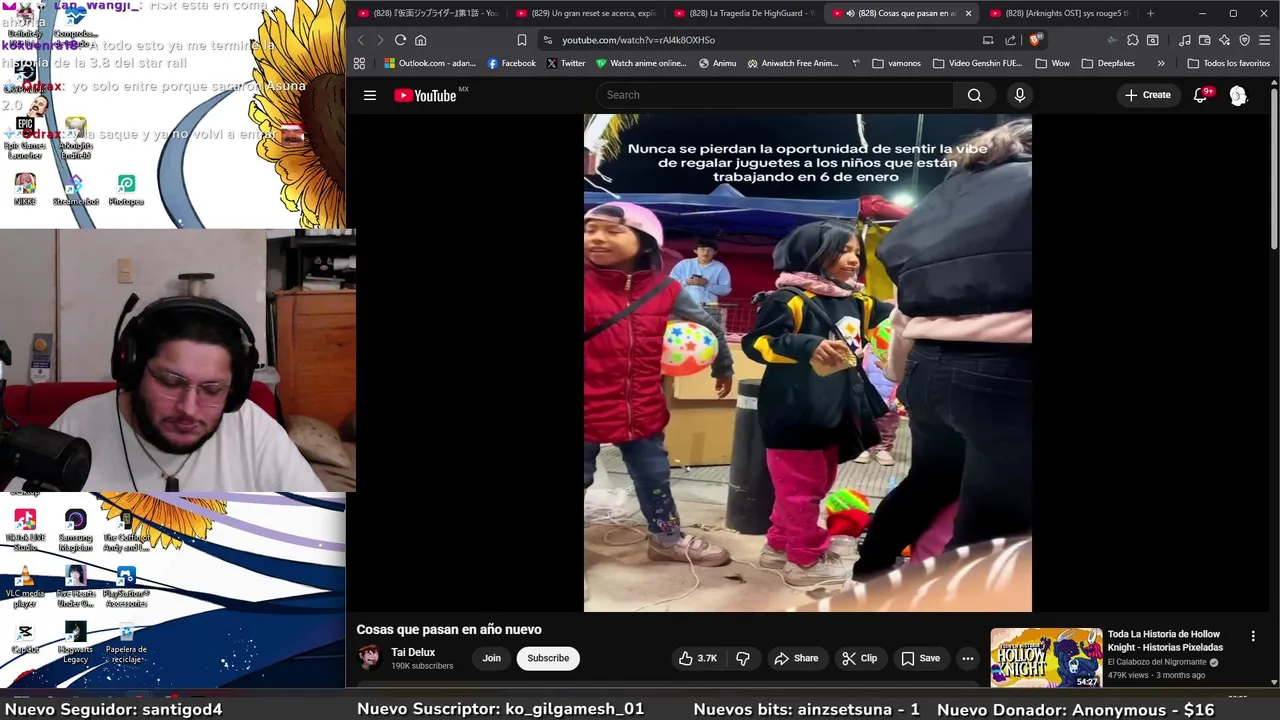Open the Animu bookmark
Viewport: 1280px width, 720px height.
tap(717, 63)
